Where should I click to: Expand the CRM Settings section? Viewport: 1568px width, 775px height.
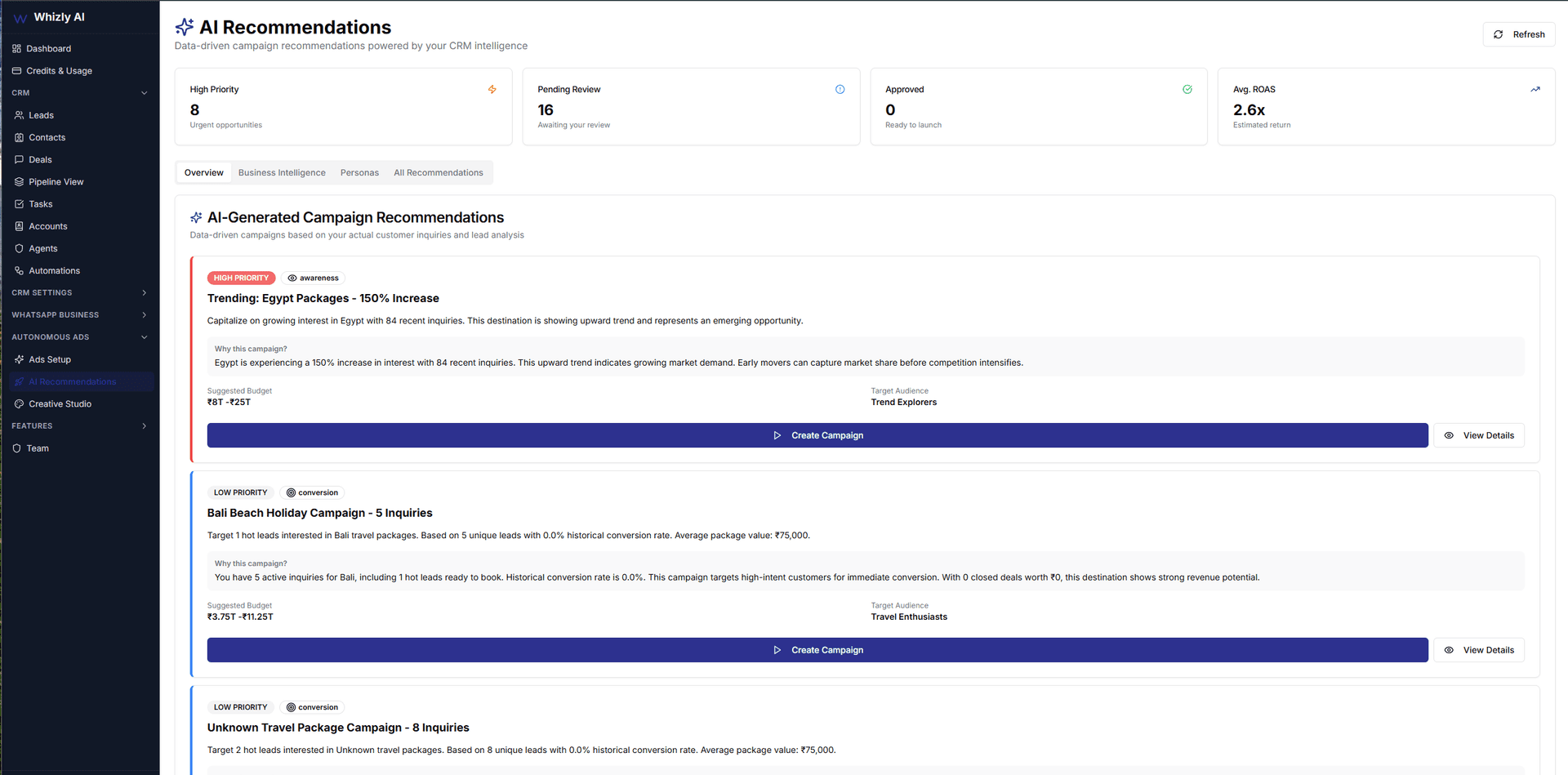tap(145, 292)
